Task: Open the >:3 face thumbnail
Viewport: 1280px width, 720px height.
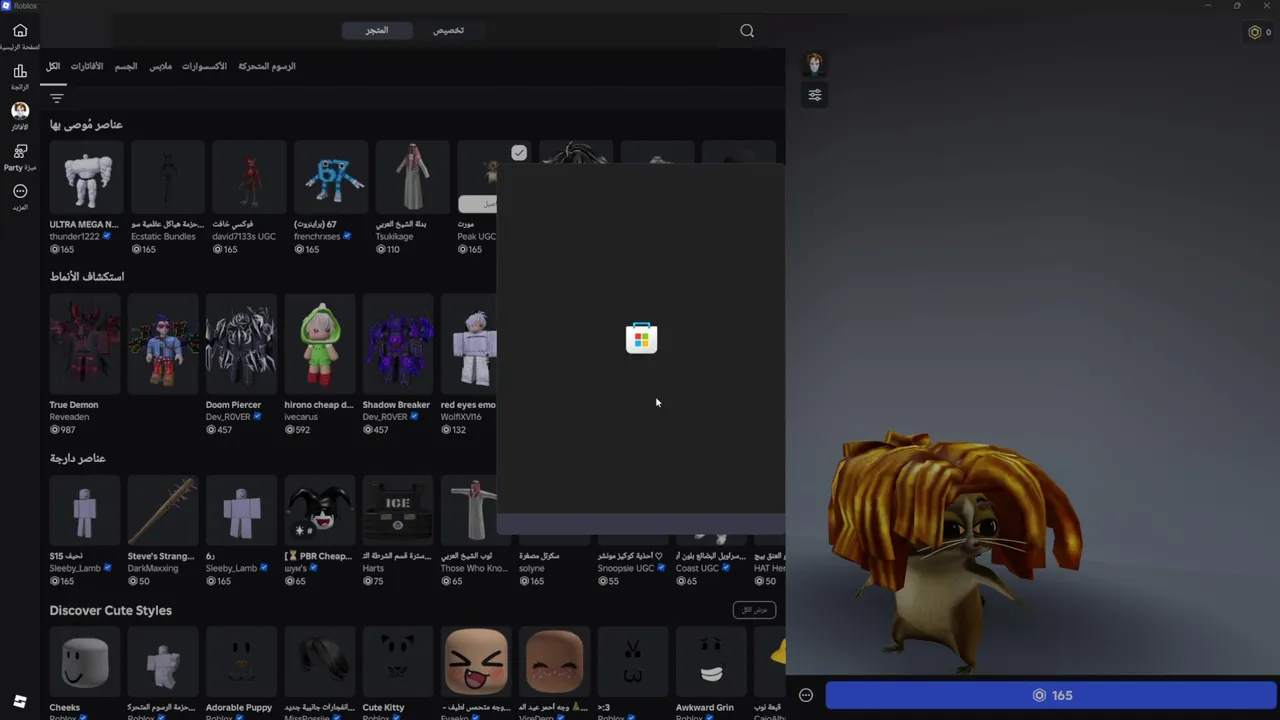Action: pyautogui.click(x=633, y=662)
